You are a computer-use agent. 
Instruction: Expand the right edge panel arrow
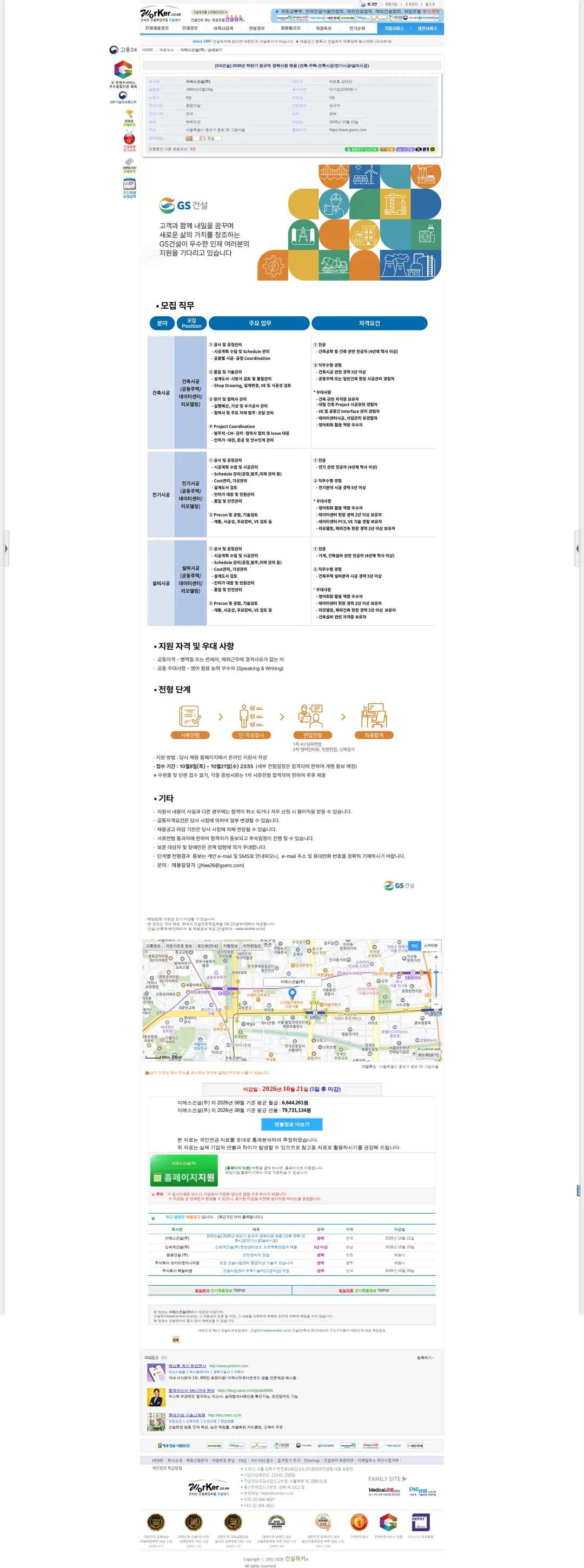pos(578,548)
